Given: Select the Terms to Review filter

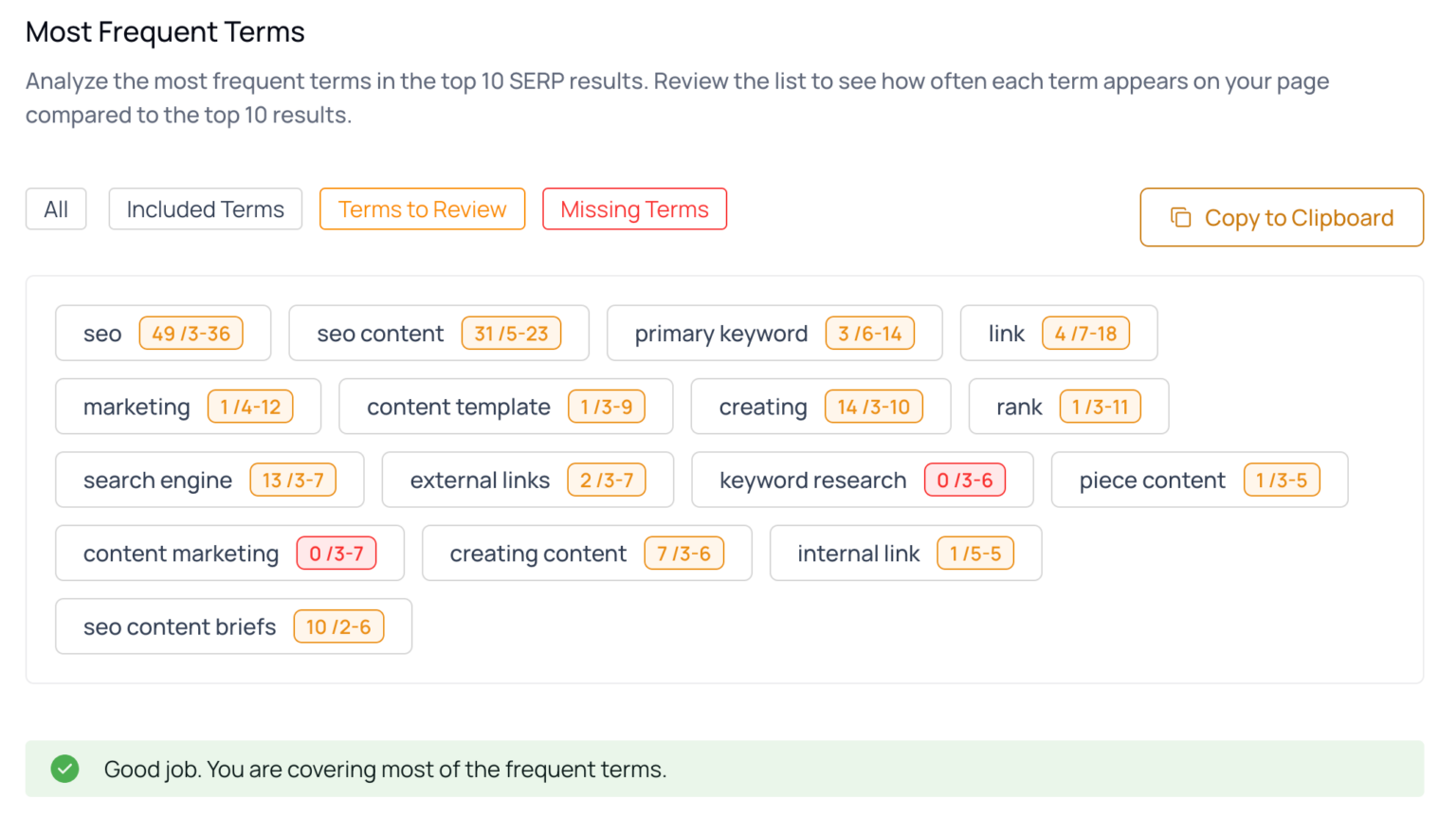Looking at the screenshot, I should tap(422, 209).
